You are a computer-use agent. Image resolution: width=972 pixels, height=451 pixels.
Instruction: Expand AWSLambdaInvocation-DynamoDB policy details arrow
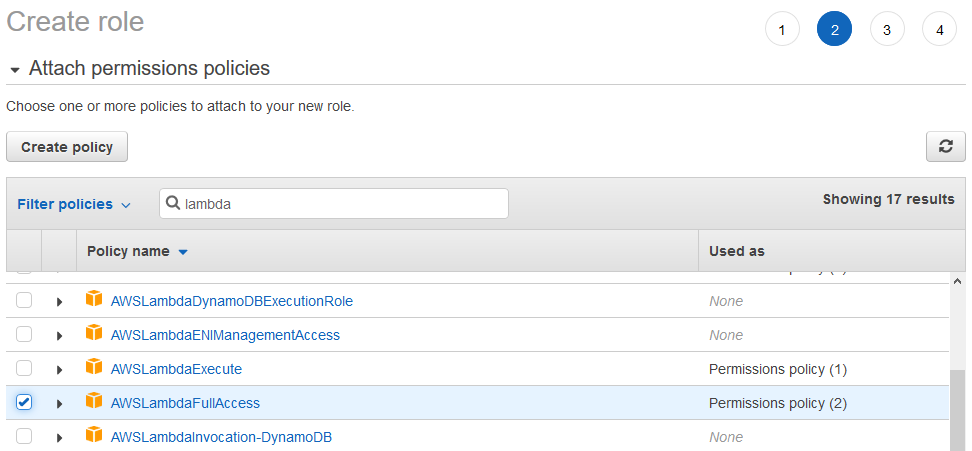60,437
